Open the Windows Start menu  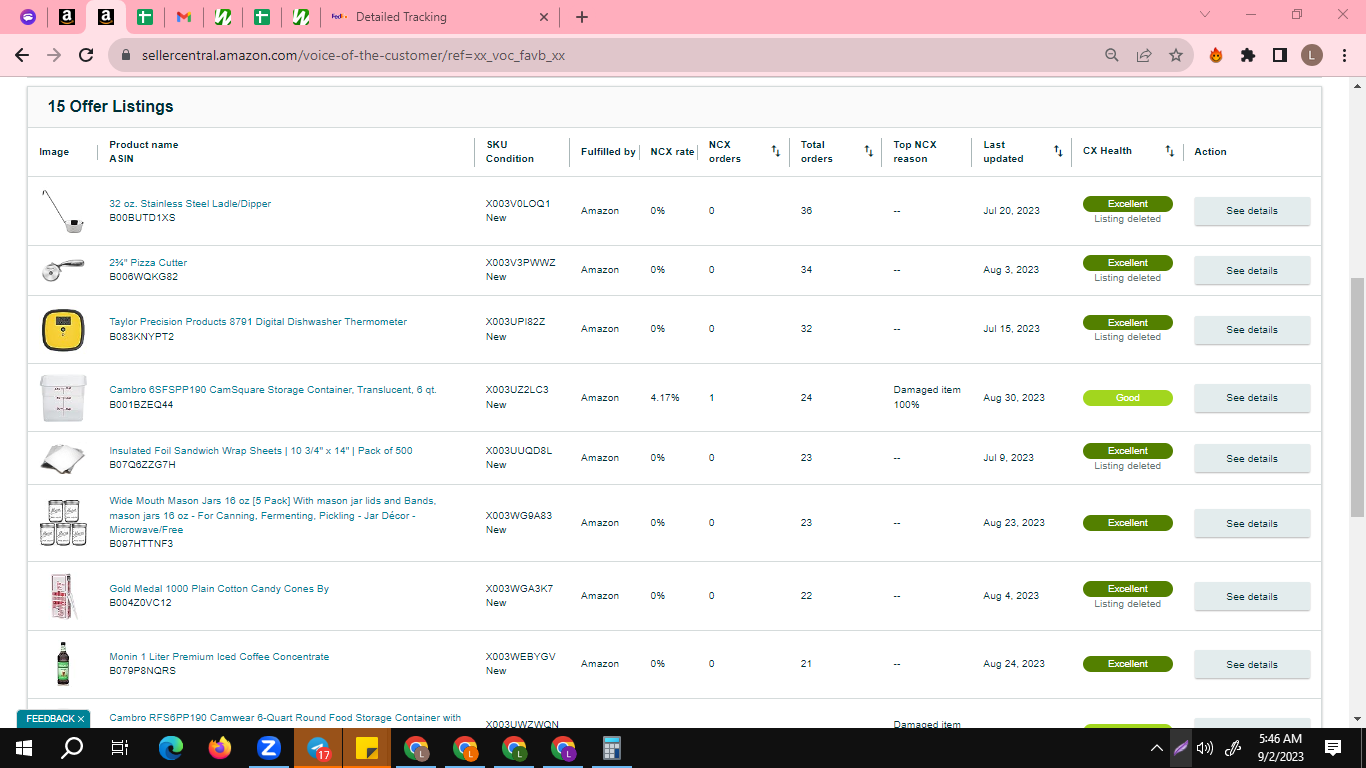[23, 748]
